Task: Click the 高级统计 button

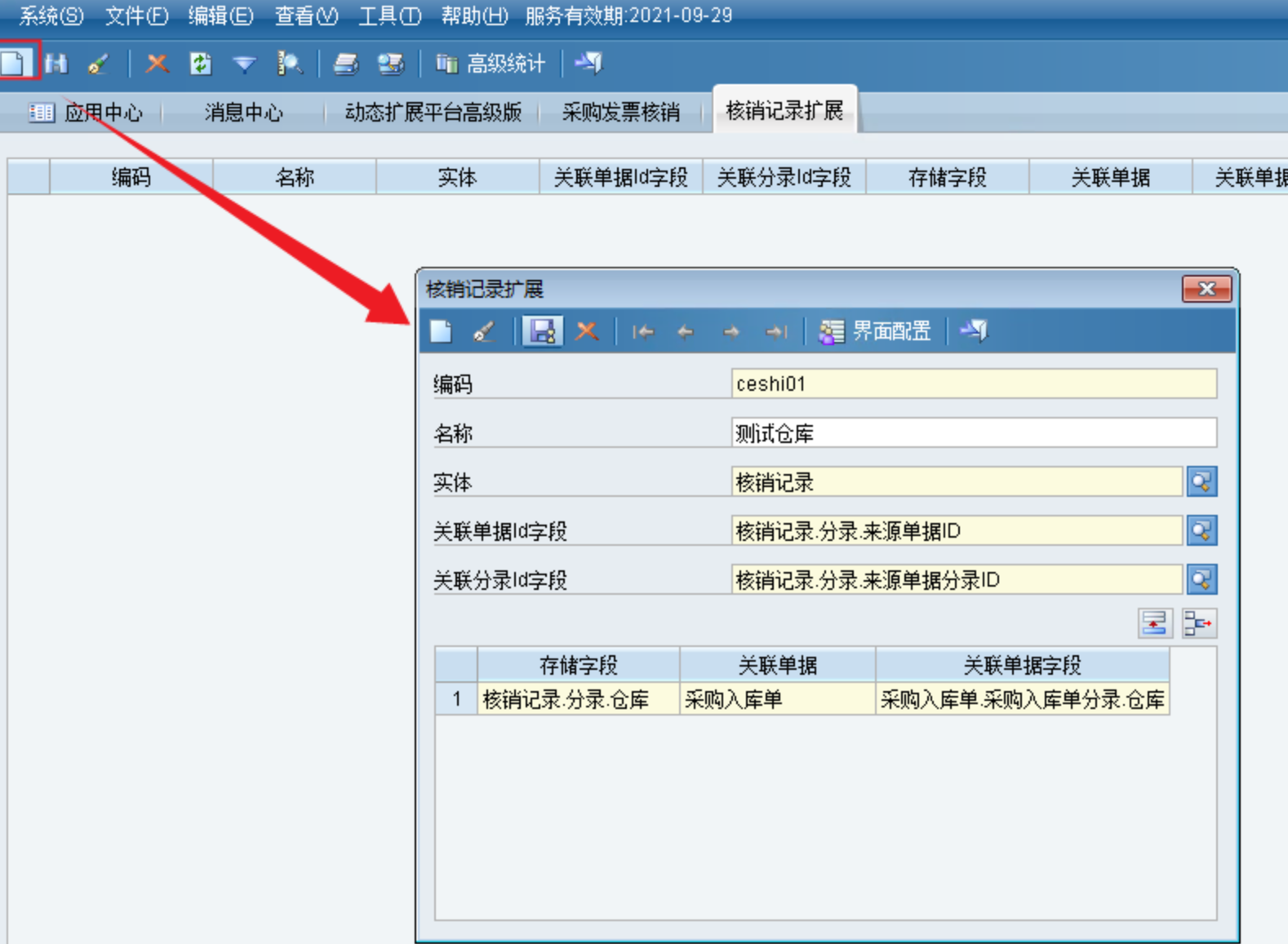Action: pyautogui.click(x=491, y=64)
